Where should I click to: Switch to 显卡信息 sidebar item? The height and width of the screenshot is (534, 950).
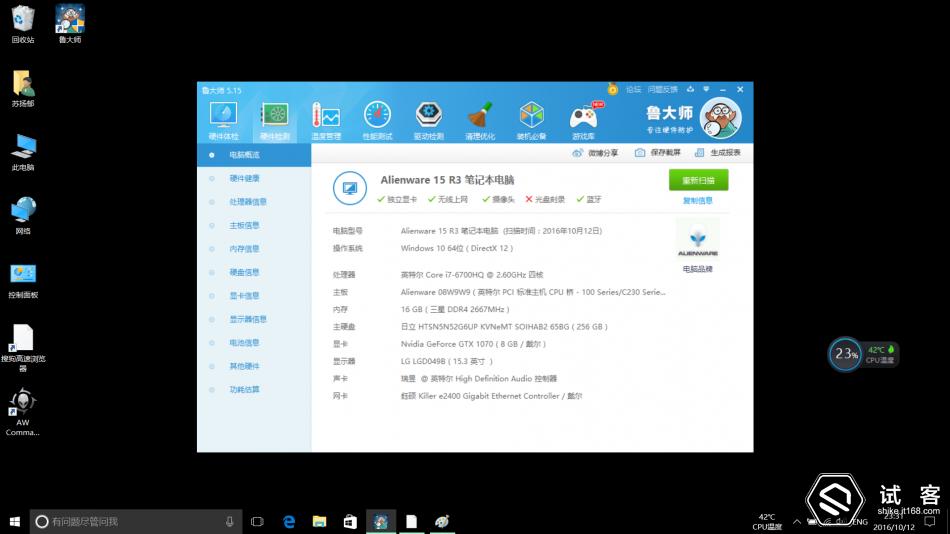point(244,296)
